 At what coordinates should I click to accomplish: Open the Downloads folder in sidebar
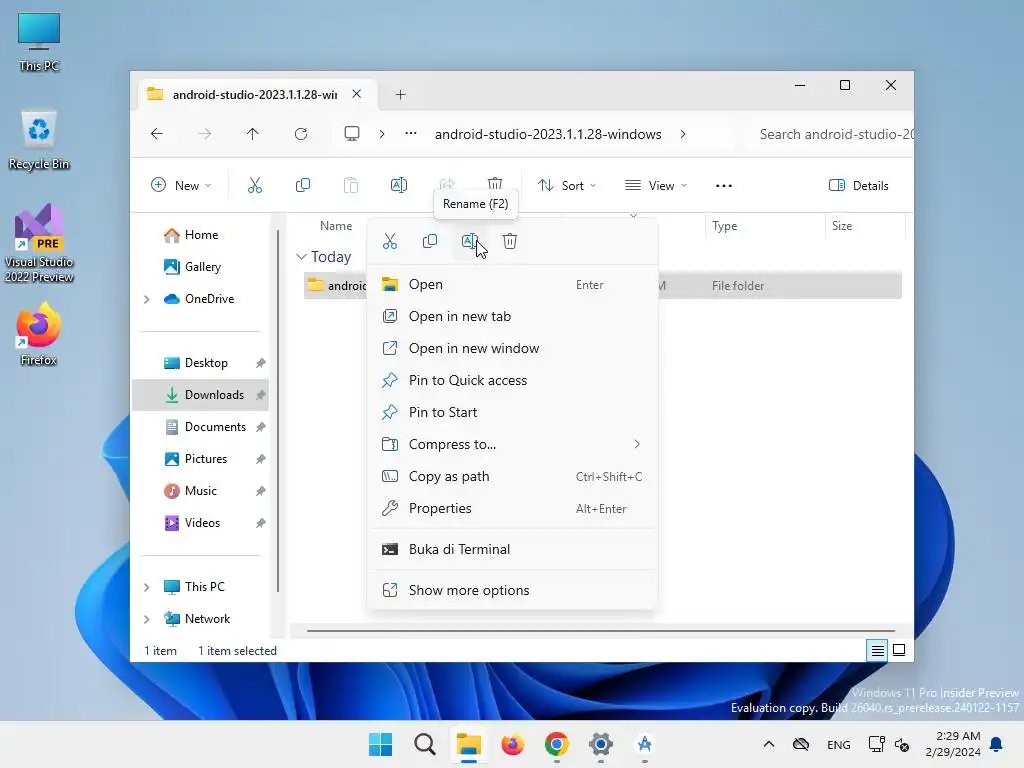click(200, 395)
